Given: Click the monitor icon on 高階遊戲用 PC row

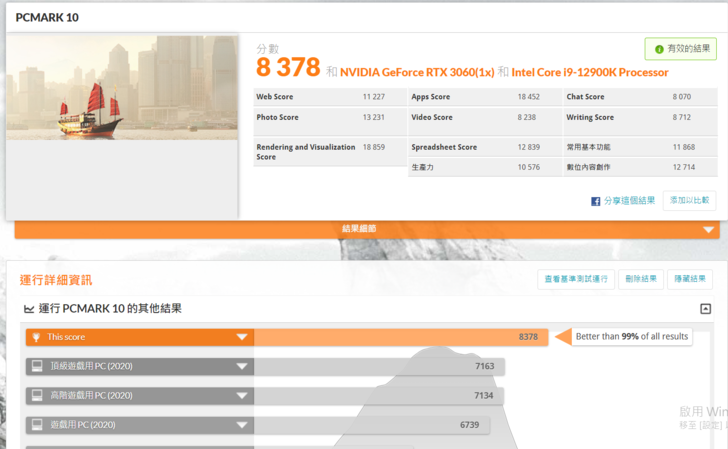Looking at the screenshot, I should coord(37,395).
